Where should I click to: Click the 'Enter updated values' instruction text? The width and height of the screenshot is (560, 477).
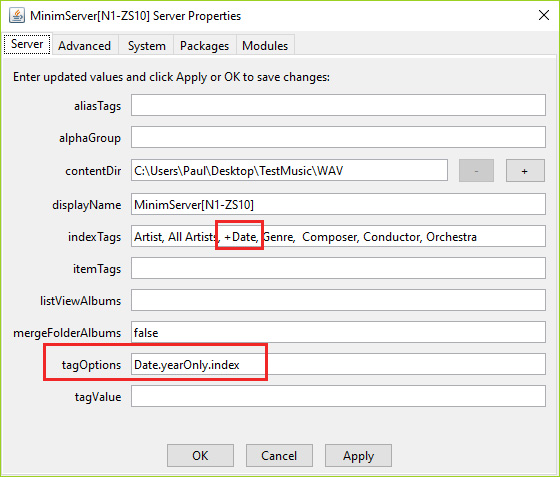(x=171, y=77)
